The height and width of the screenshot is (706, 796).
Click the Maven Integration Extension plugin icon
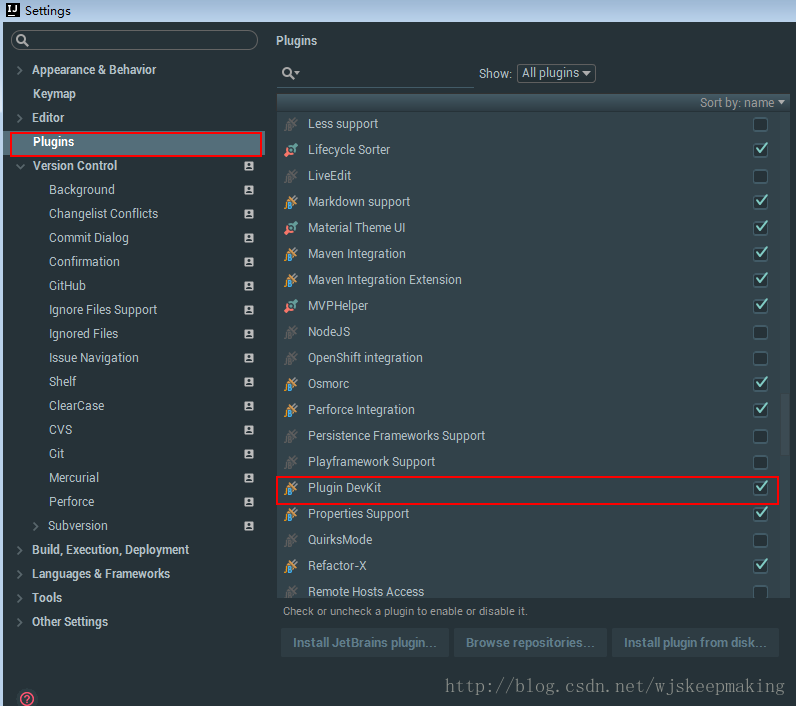[x=291, y=280]
